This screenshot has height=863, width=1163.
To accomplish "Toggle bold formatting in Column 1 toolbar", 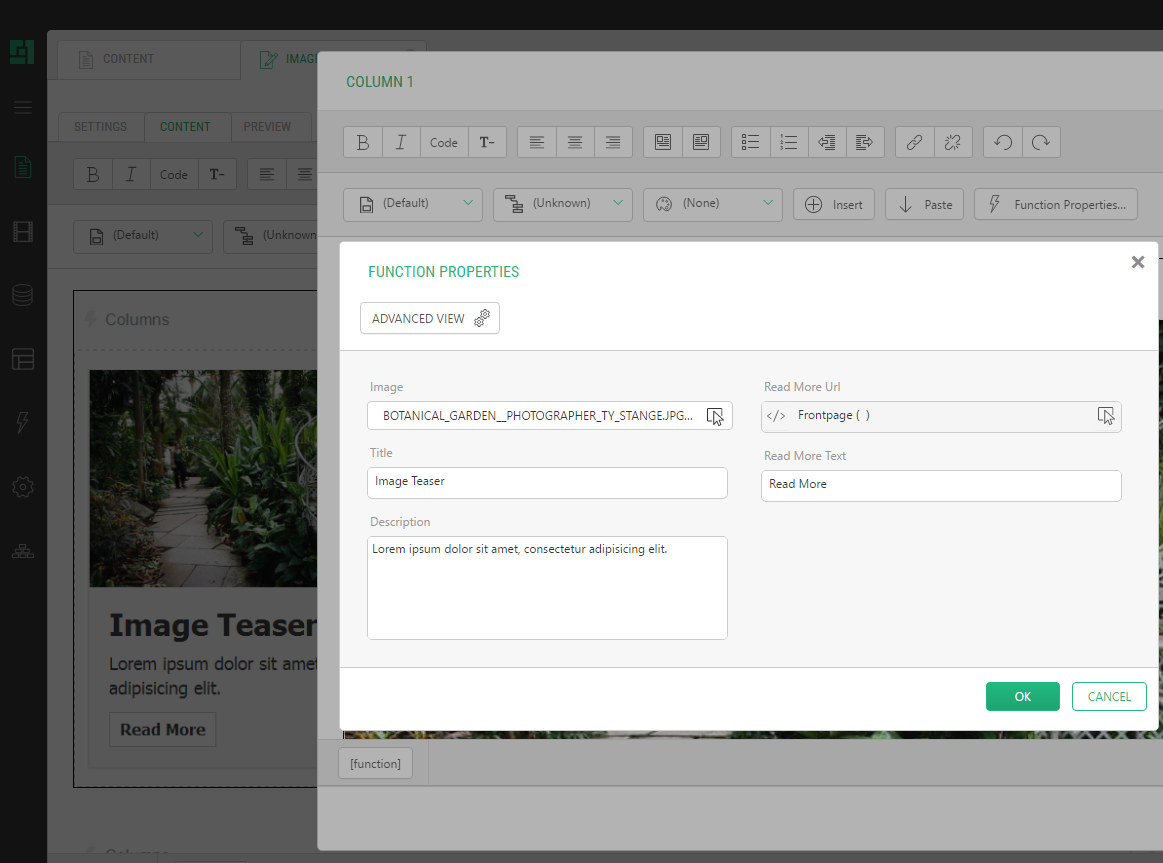I will (363, 142).
